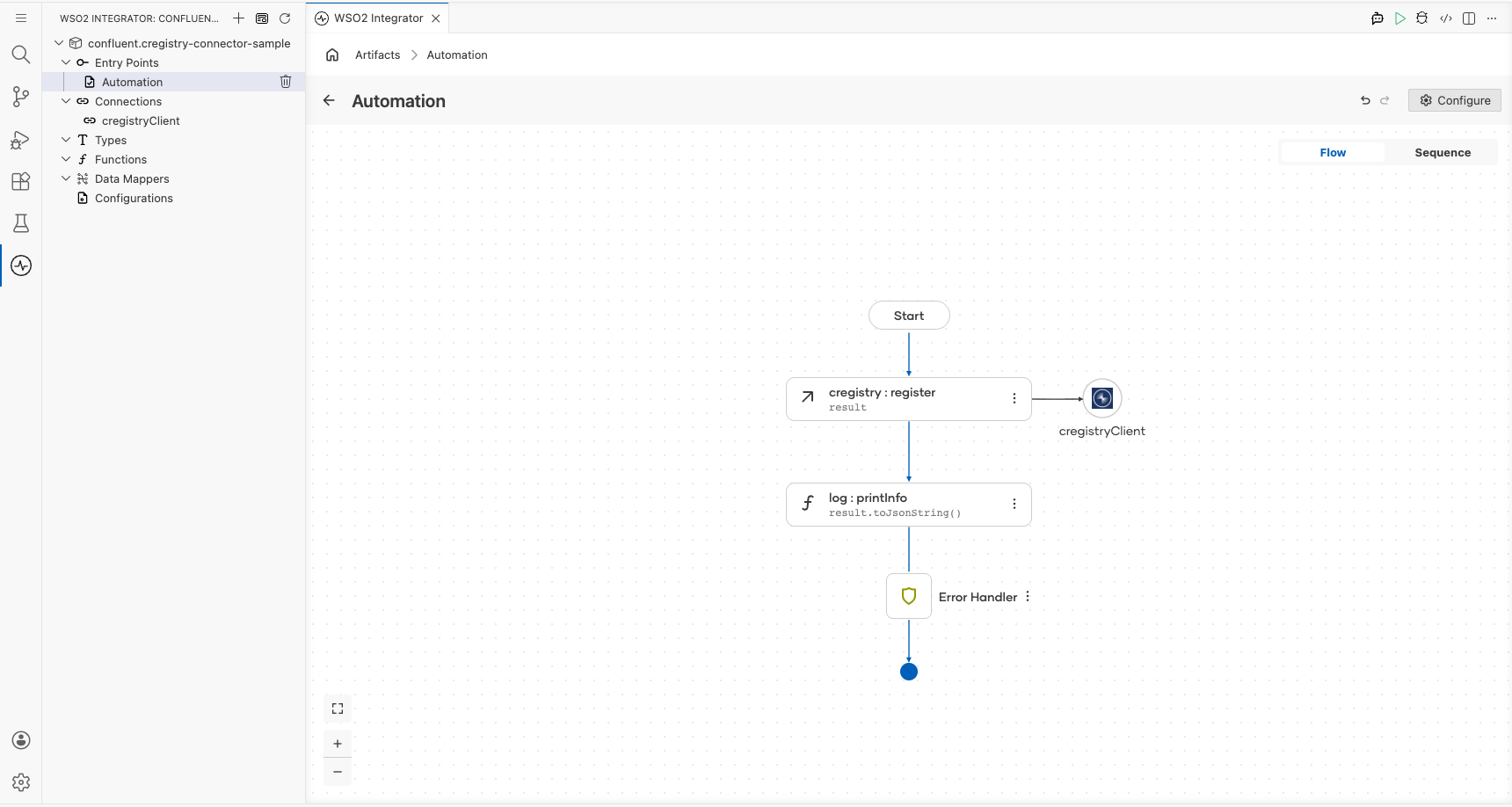The width and height of the screenshot is (1512, 807).
Task: Open the hamburger menu icon
Action: click(21, 18)
